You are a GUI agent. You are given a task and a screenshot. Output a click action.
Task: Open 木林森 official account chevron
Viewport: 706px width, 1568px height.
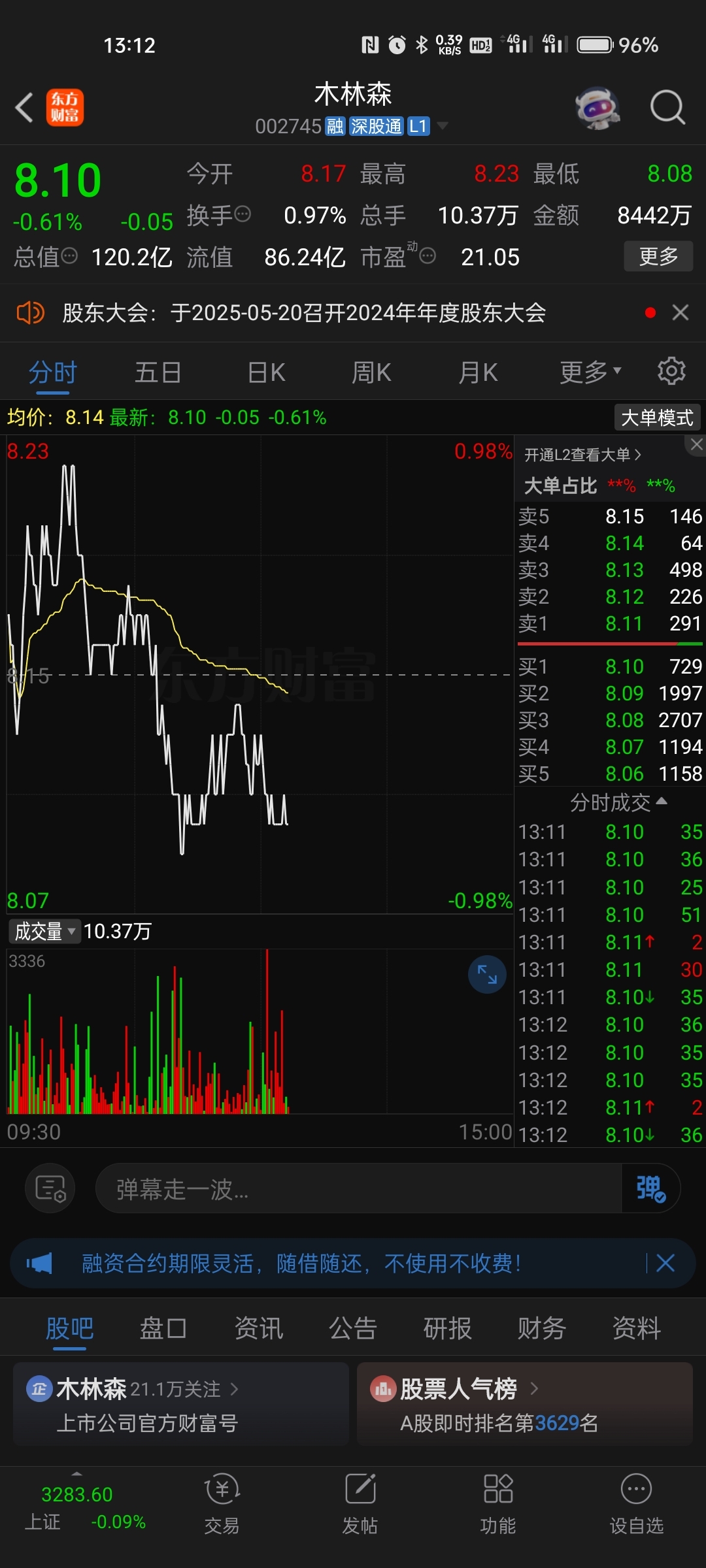[x=234, y=1389]
